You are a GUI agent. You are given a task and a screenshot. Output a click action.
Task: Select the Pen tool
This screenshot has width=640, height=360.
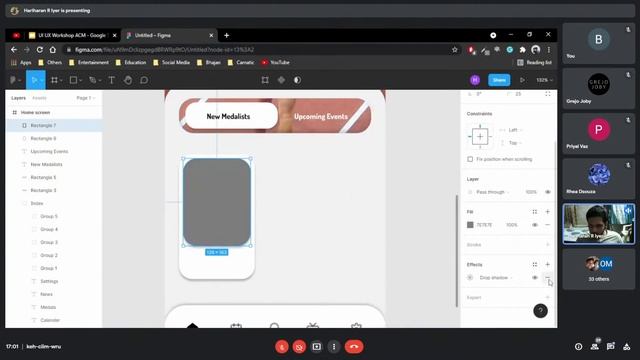tap(92, 80)
